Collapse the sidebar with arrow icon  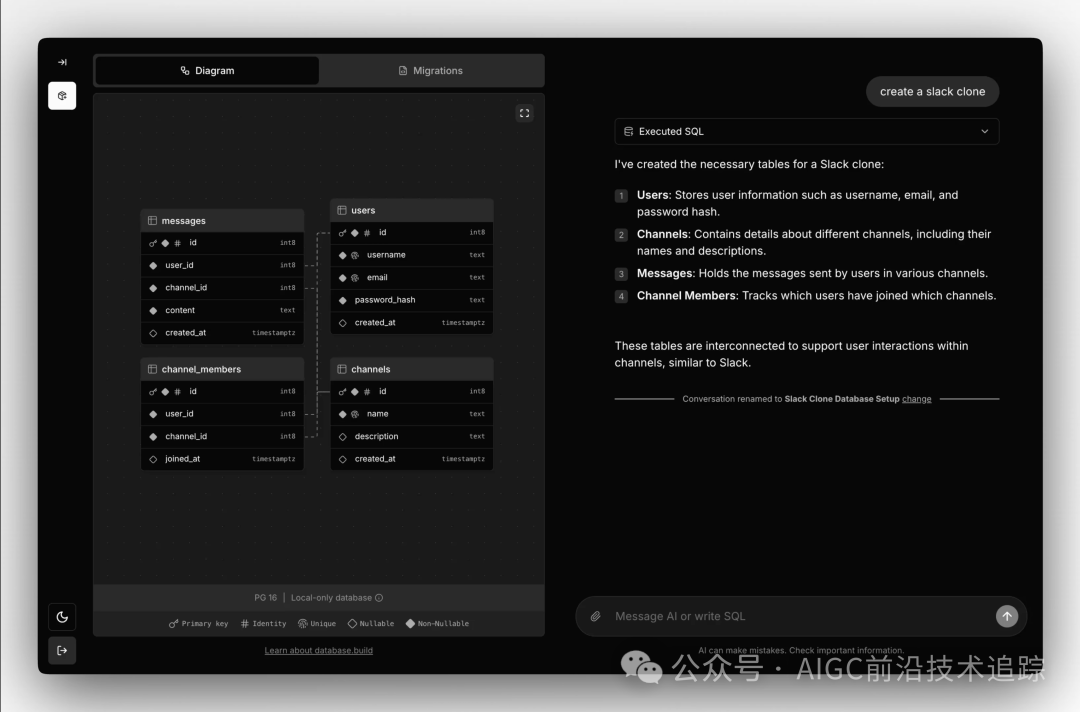[62, 62]
